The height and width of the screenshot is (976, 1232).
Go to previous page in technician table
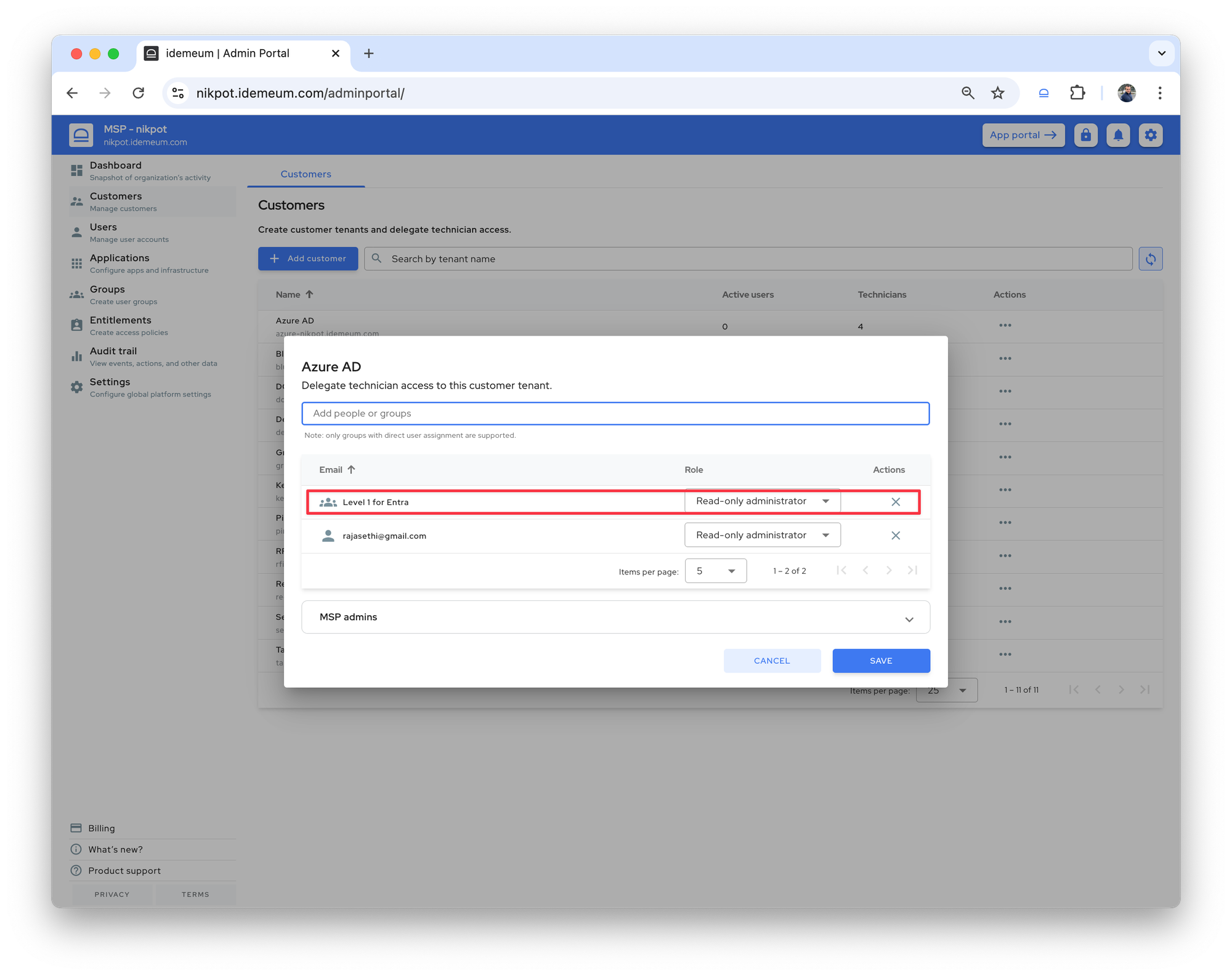pyautogui.click(x=865, y=571)
